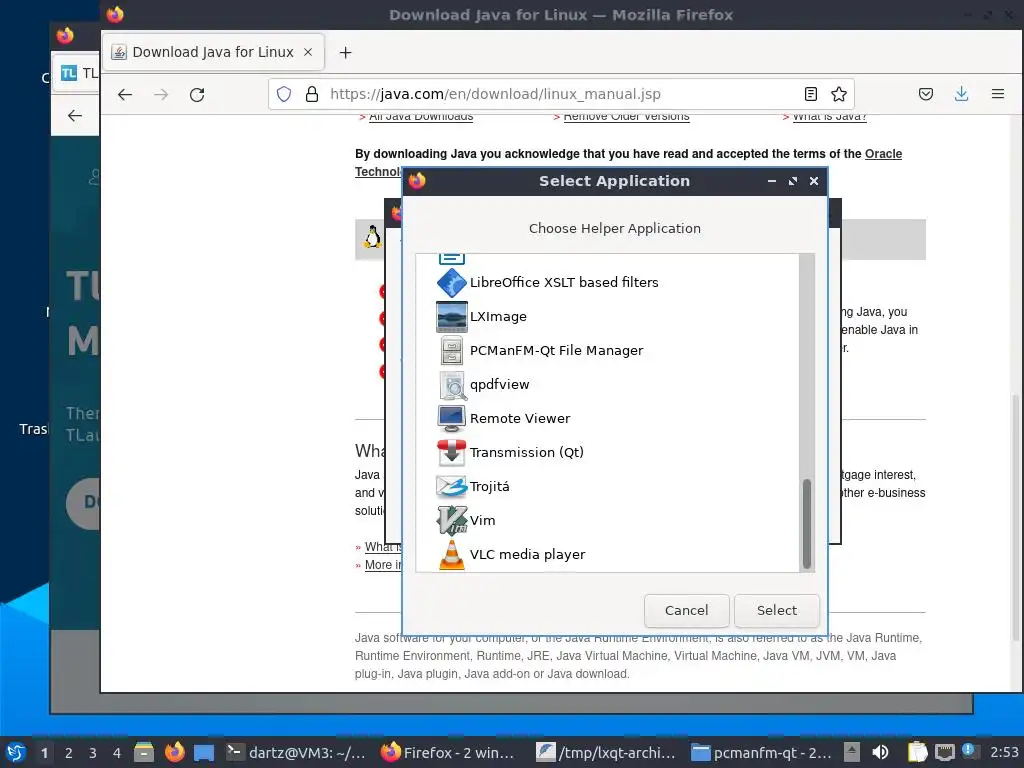Viewport: 1024px width, 768px height.
Task: Switch to the Download Java for Linux tab
Action: click(x=213, y=52)
